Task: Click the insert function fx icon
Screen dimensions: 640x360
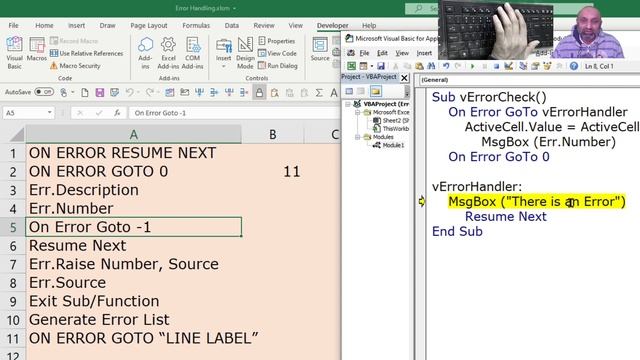Action: (117, 113)
